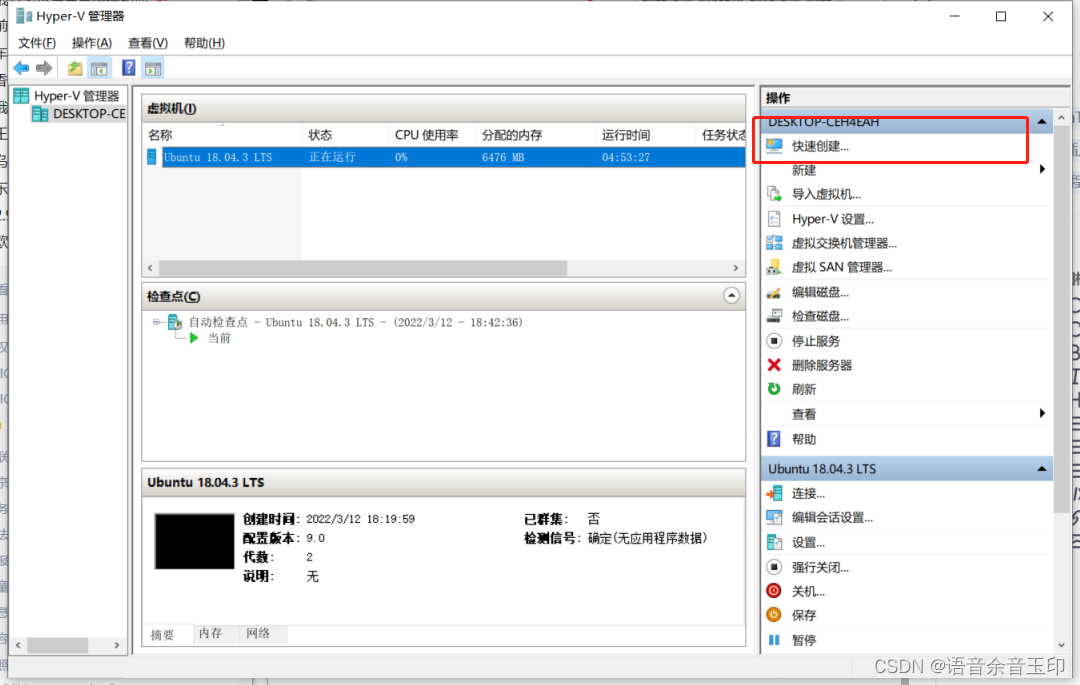The height and width of the screenshot is (685, 1080).
Task: Click the 连接 icon for Ubuntu VM
Action: point(774,493)
